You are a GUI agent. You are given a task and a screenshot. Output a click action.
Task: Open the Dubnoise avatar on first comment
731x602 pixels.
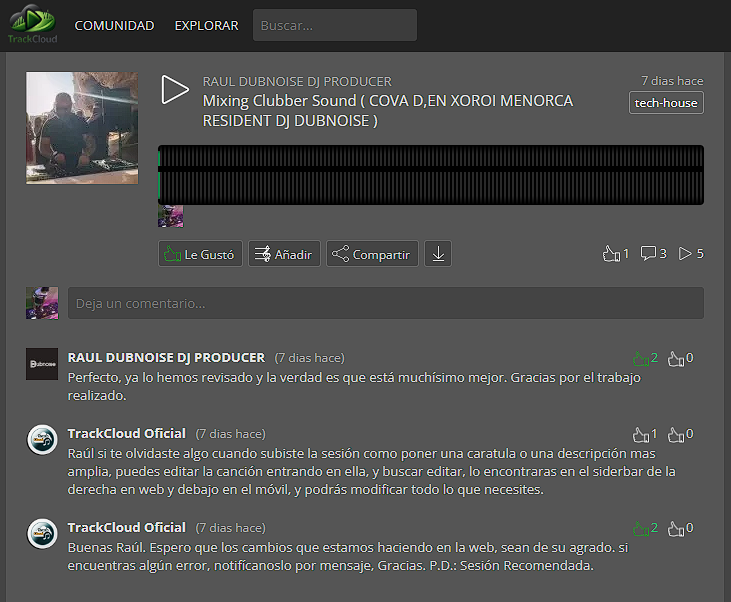tap(42, 364)
